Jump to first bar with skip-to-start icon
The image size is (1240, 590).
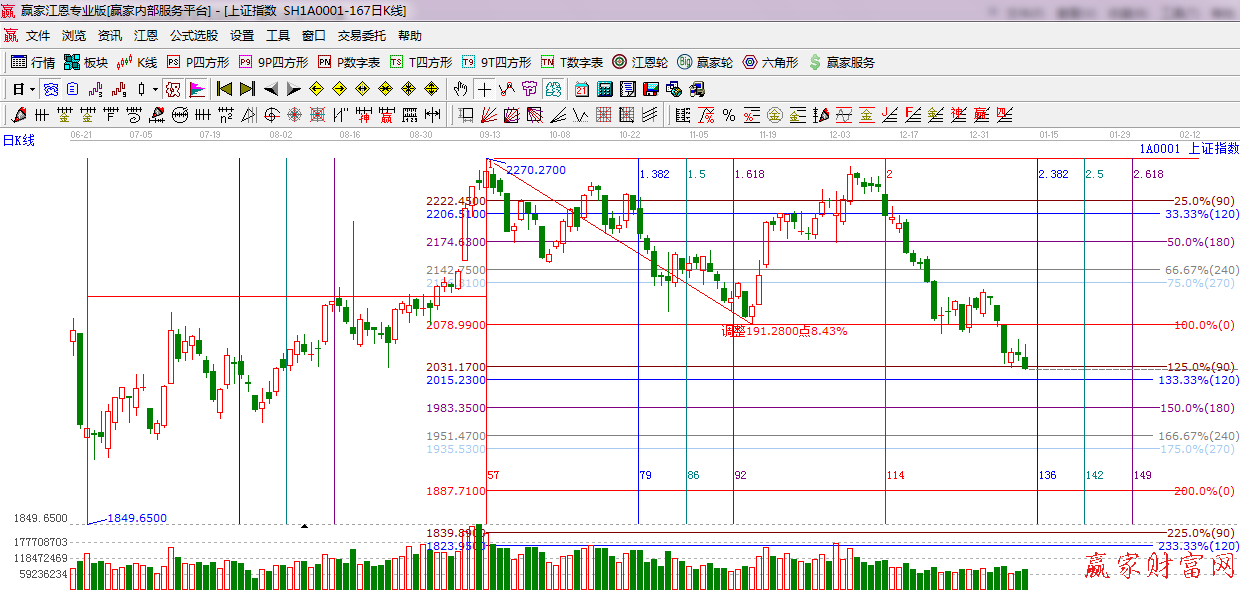(224, 89)
